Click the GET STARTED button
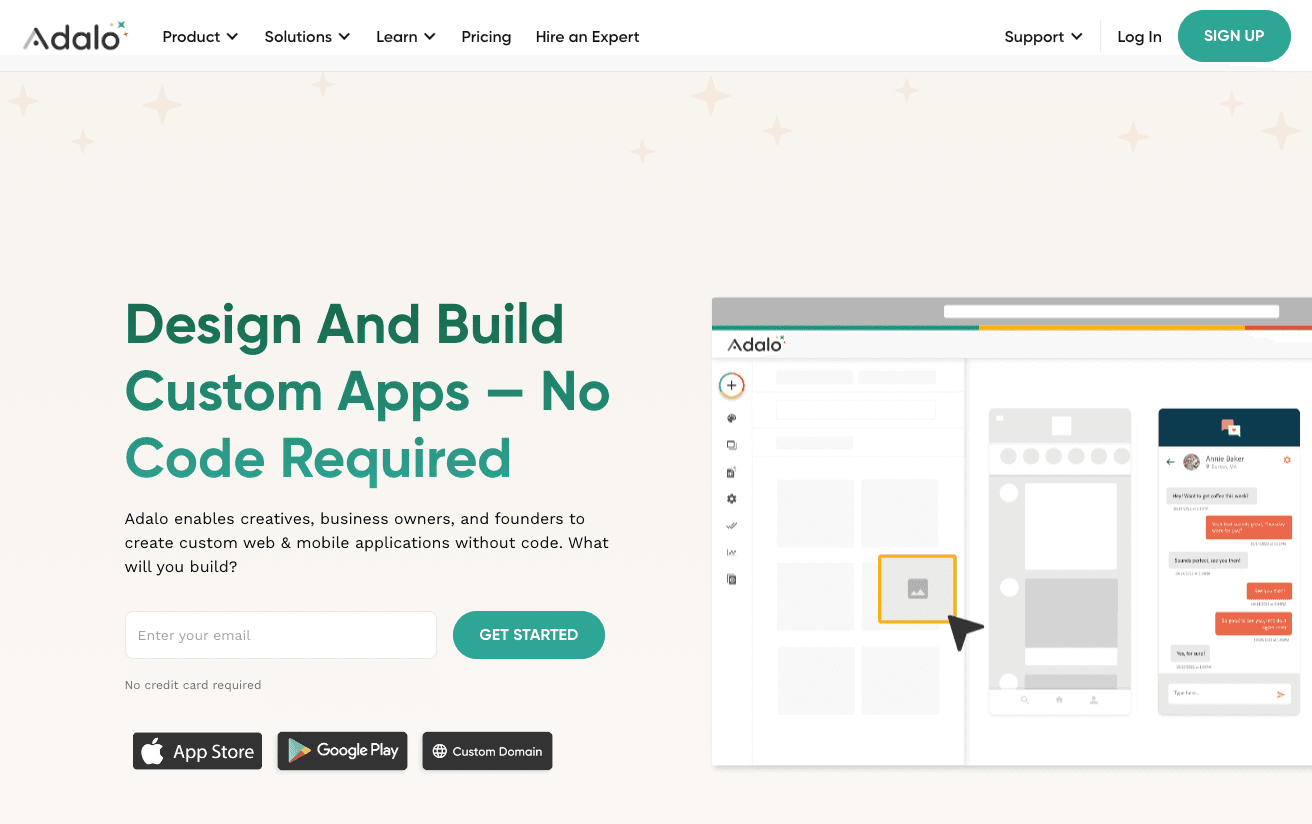Image resolution: width=1312 pixels, height=824 pixels. coord(529,635)
